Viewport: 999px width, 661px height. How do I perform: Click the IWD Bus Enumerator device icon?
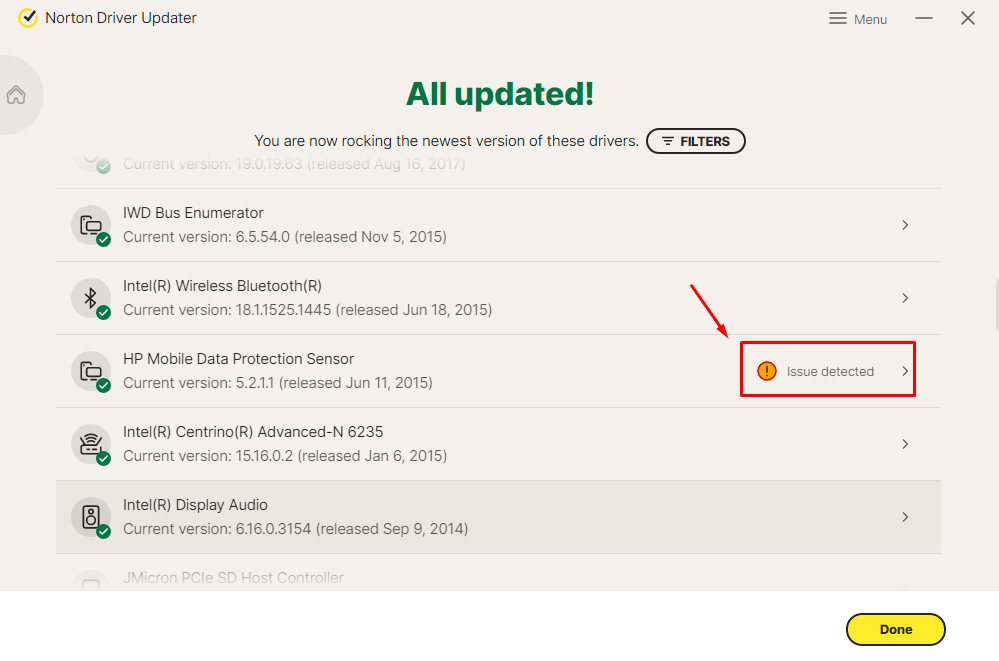91,225
